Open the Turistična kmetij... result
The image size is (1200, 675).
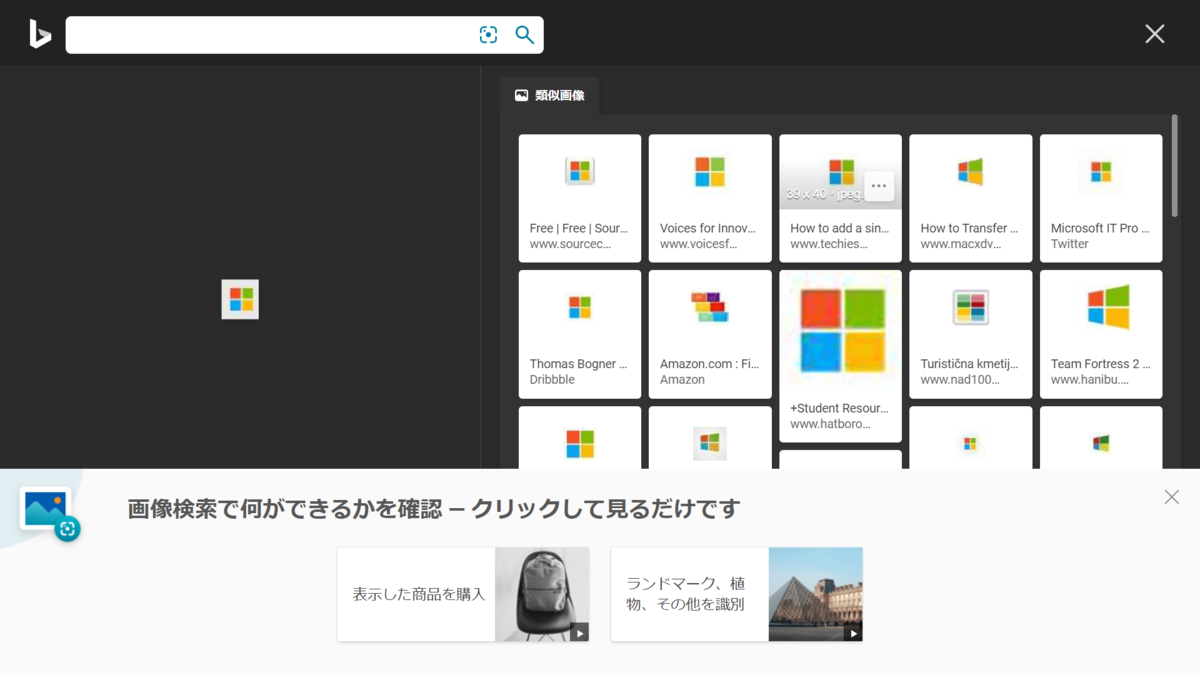tap(970, 334)
